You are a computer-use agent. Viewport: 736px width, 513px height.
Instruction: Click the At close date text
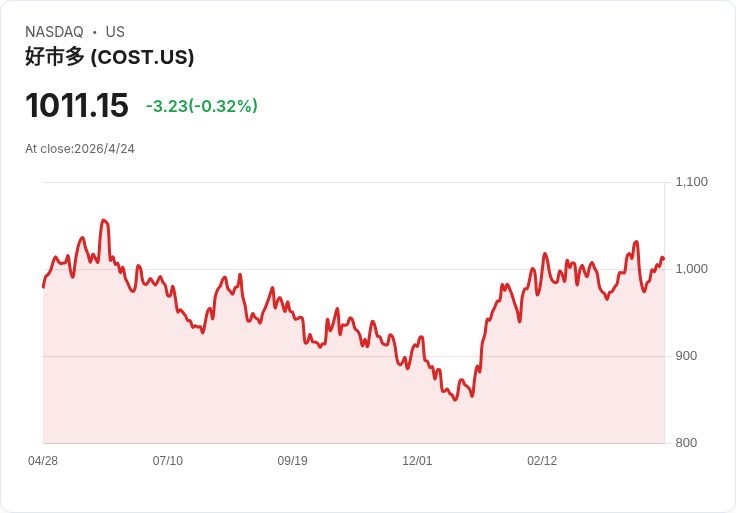click(80, 149)
